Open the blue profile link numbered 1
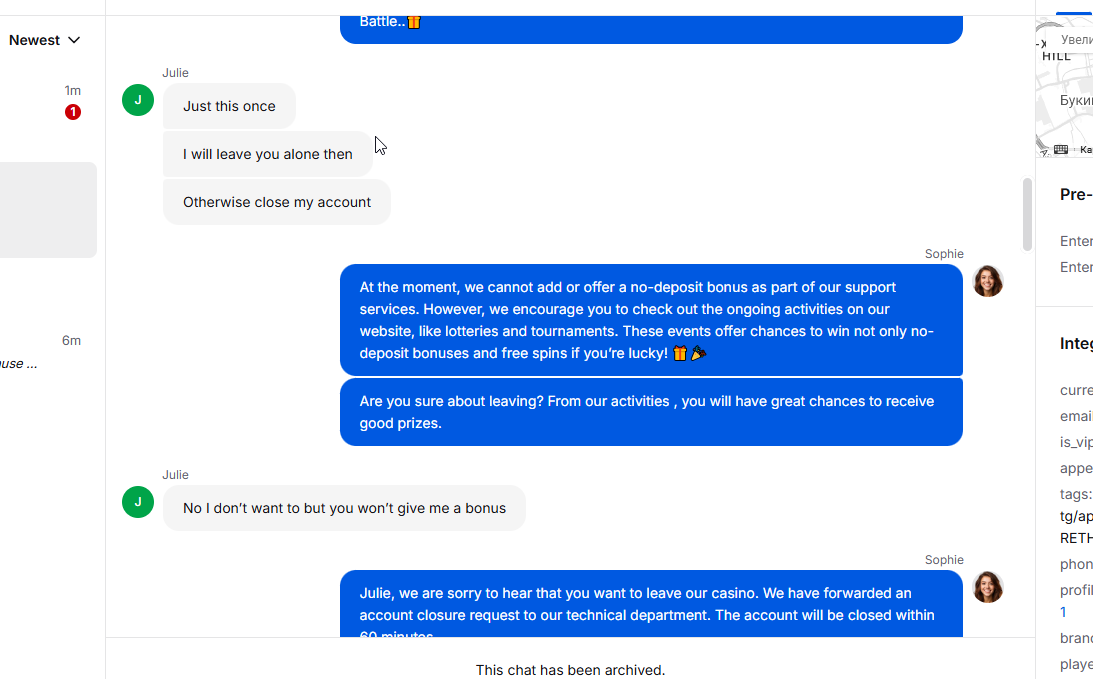 click(1063, 612)
